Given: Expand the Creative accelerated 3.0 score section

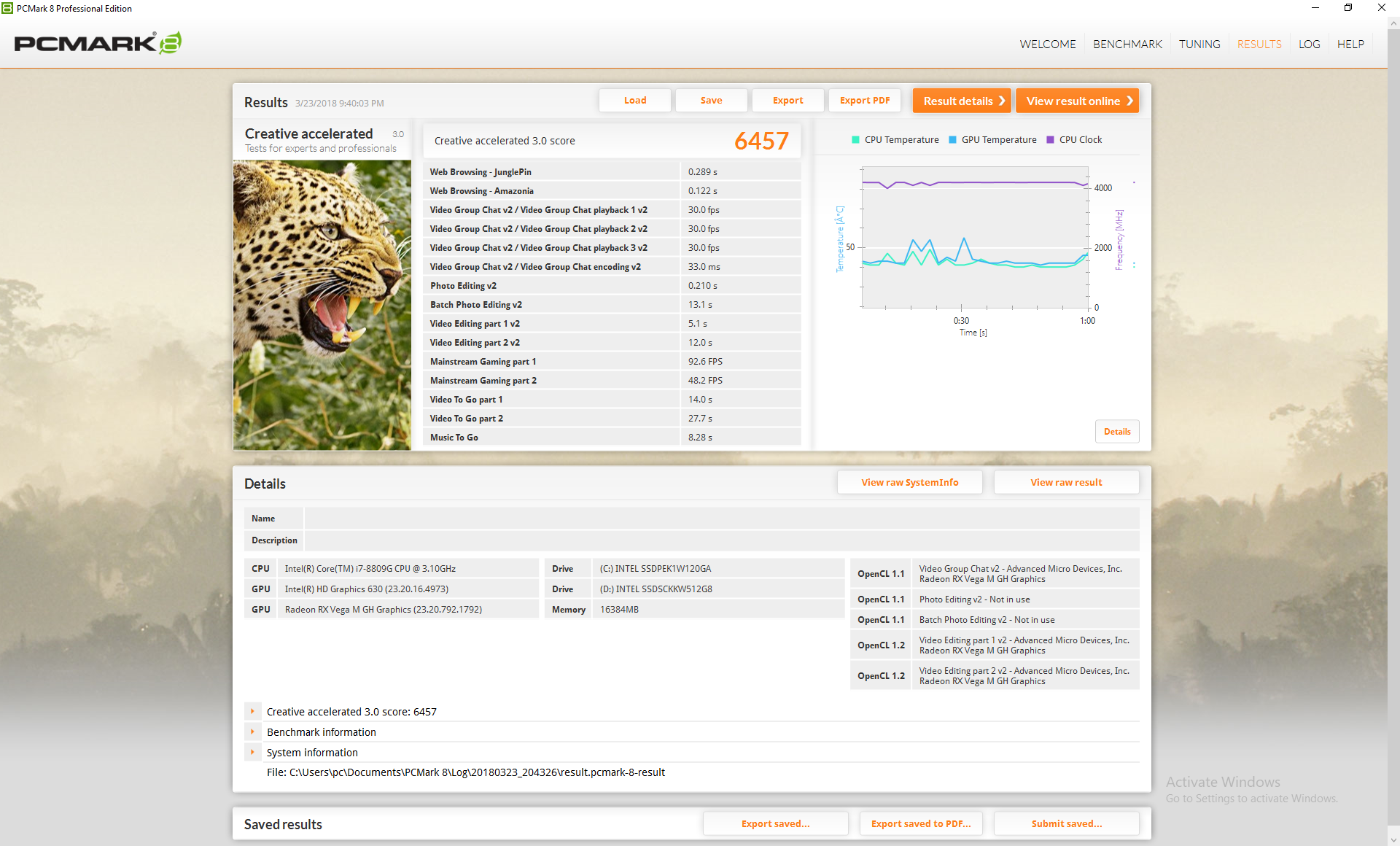Looking at the screenshot, I should click(x=252, y=711).
